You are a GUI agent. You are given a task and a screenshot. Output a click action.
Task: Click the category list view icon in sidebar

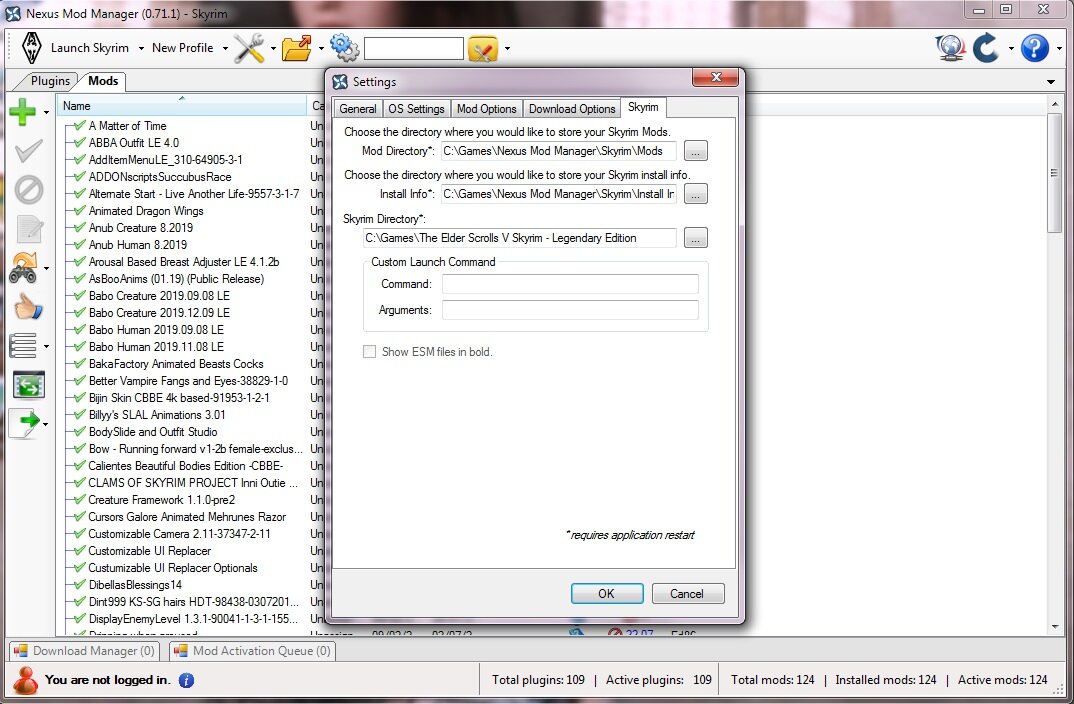(x=23, y=346)
